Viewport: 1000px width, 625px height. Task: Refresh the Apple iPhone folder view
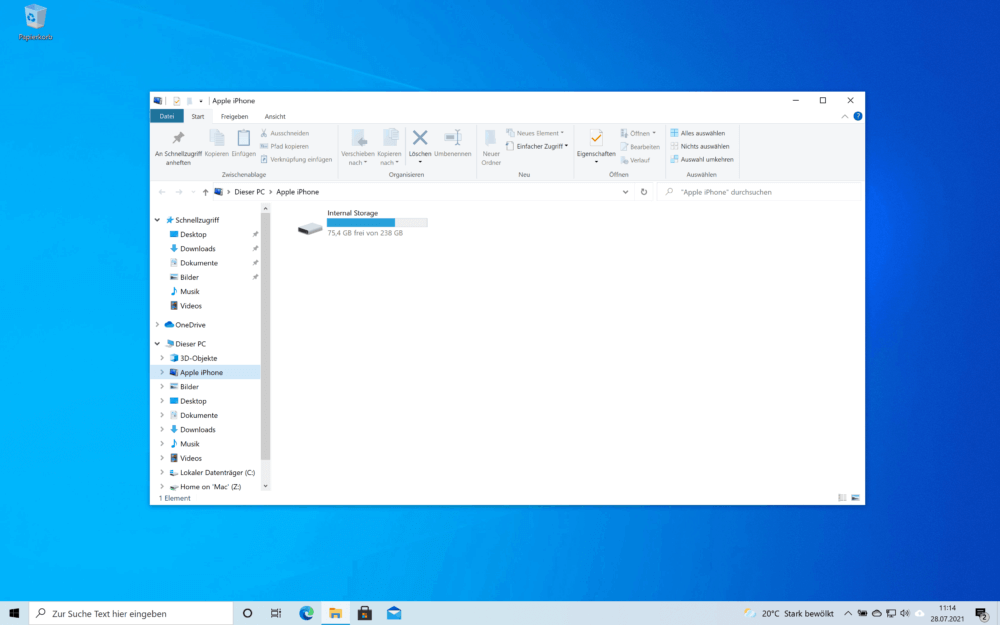pyautogui.click(x=644, y=192)
